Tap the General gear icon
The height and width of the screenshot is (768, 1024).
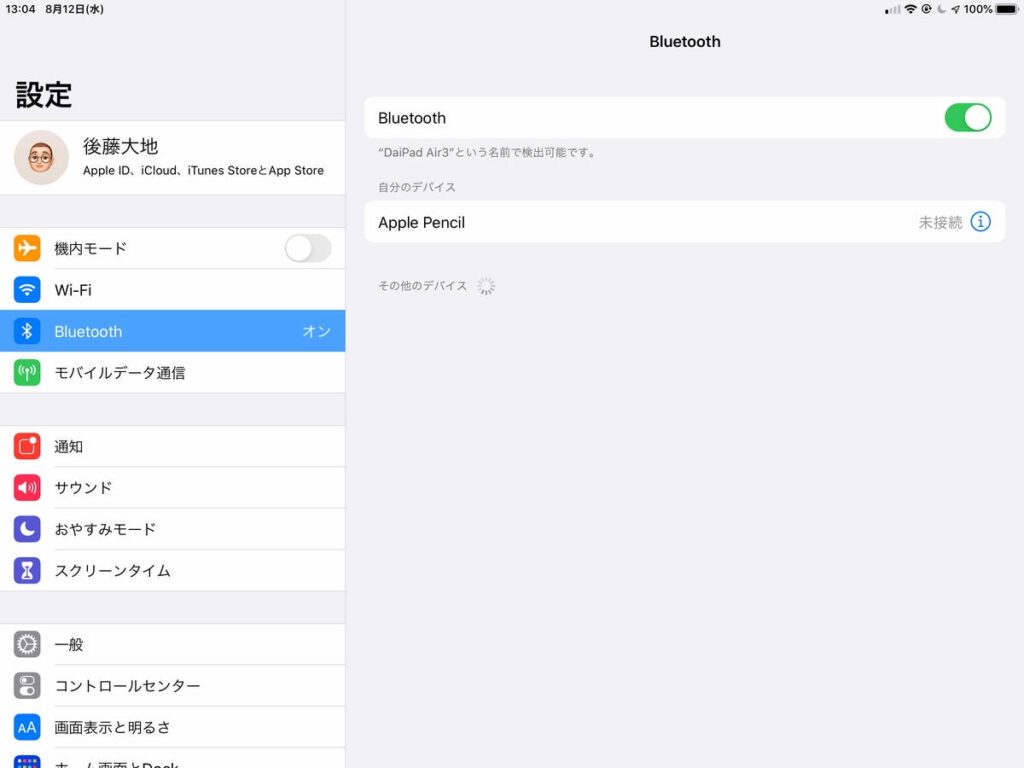(x=27, y=645)
